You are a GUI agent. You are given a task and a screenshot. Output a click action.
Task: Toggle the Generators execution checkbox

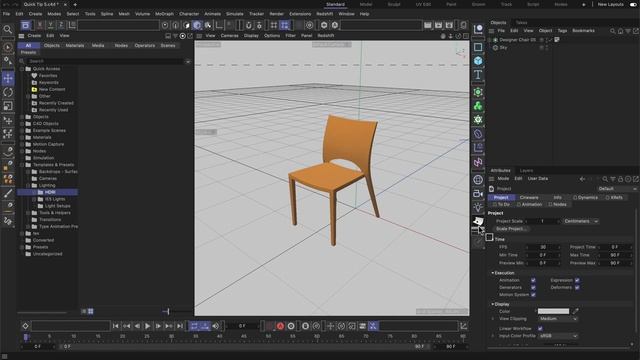tap(533, 287)
